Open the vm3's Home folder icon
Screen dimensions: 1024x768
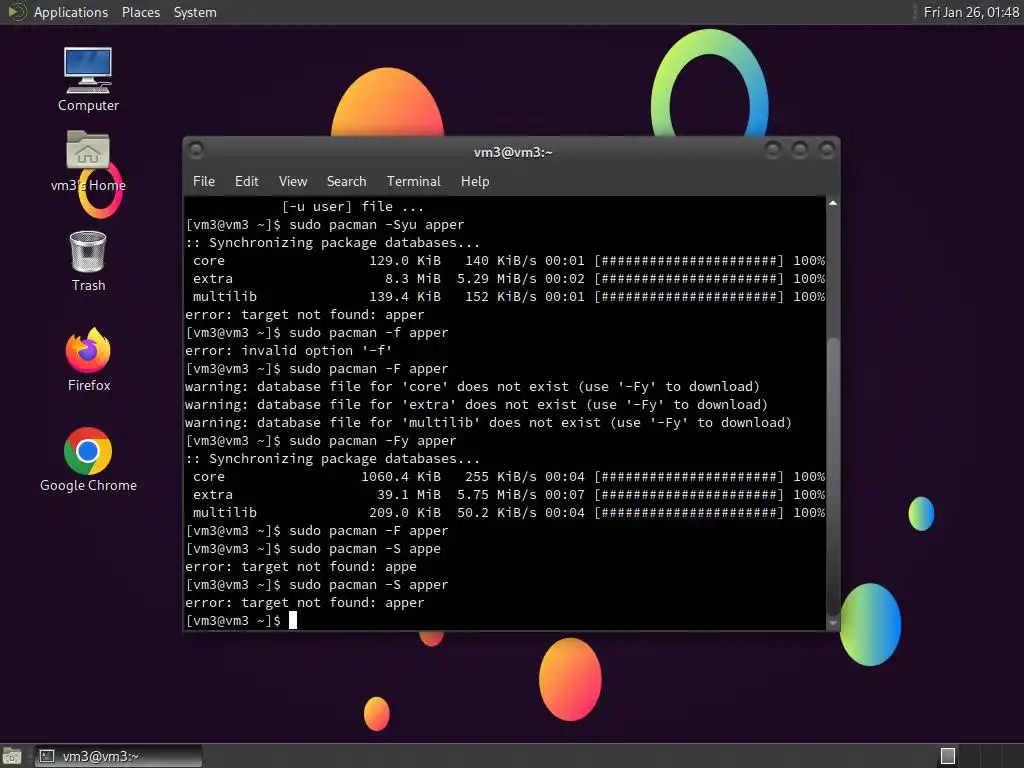click(x=88, y=161)
